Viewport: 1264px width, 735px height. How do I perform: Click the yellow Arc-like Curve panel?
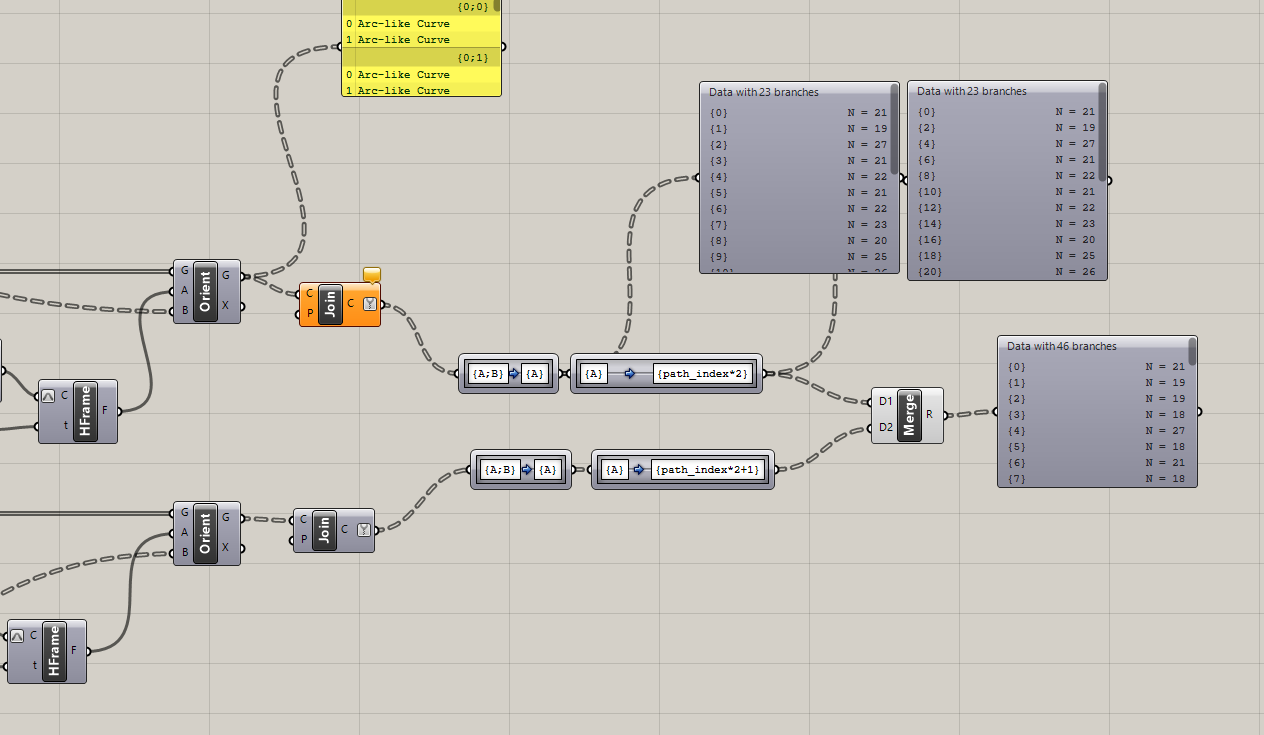pyautogui.click(x=420, y=50)
